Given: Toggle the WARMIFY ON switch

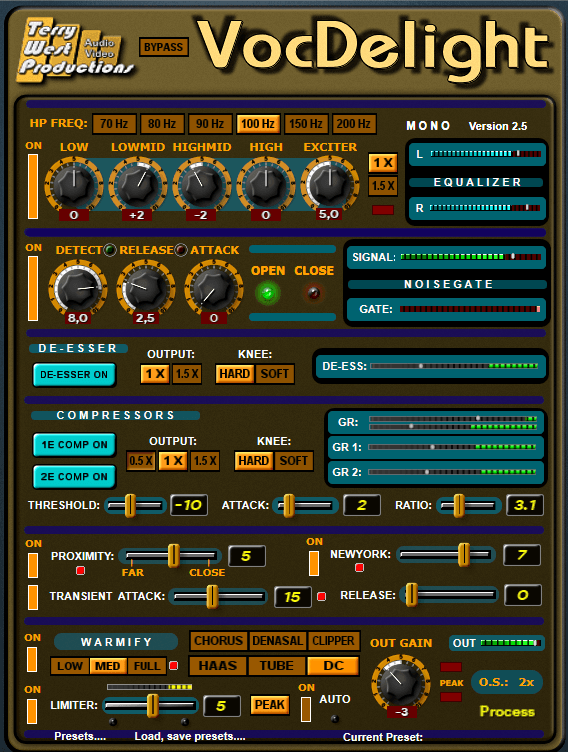Looking at the screenshot, I should (x=32, y=659).
